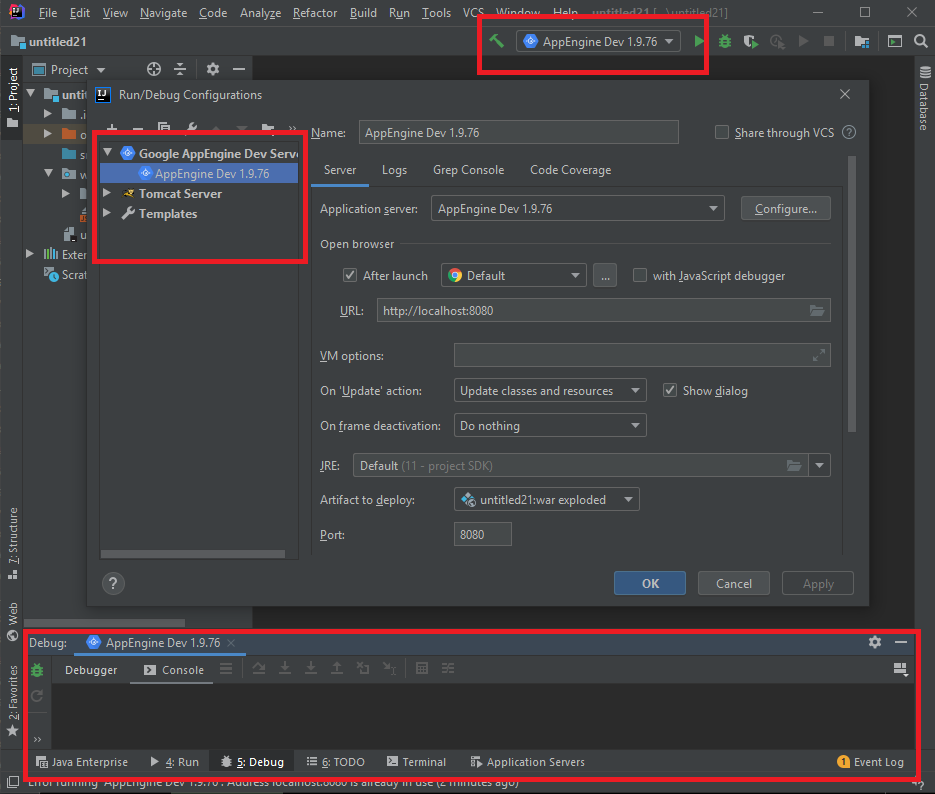The width and height of the screenshot is (935, 794).
Task: Open Project Structure icon in main toolbar
Action: tap(861, 41)
